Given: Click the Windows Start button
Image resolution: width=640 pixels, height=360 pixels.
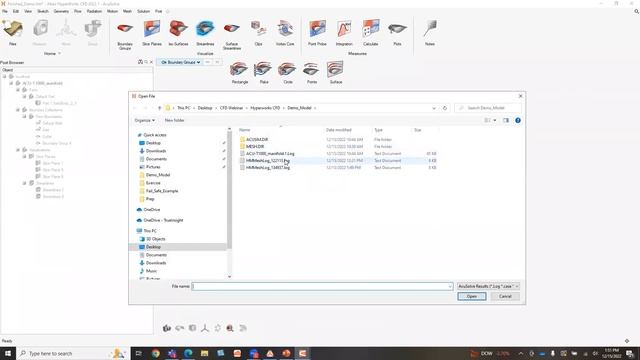Looking at the screenshot, I should [x=8, y=353].
